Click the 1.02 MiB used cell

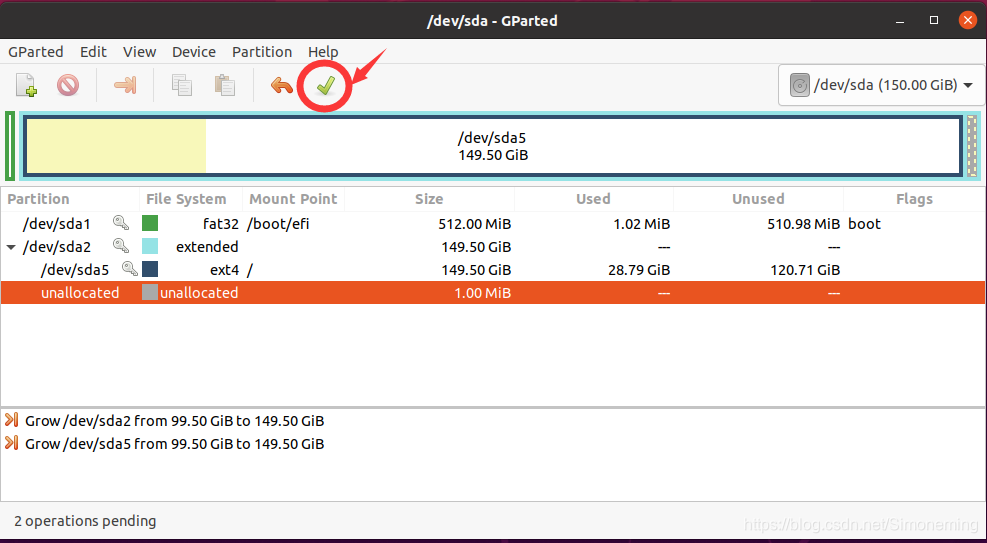[x=641, y=223]
